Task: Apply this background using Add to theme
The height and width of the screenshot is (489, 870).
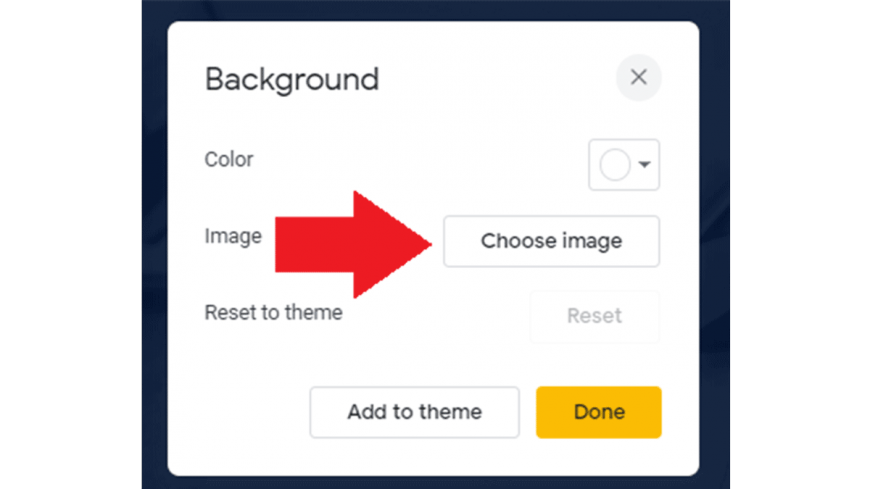Action: pos(414,412)
